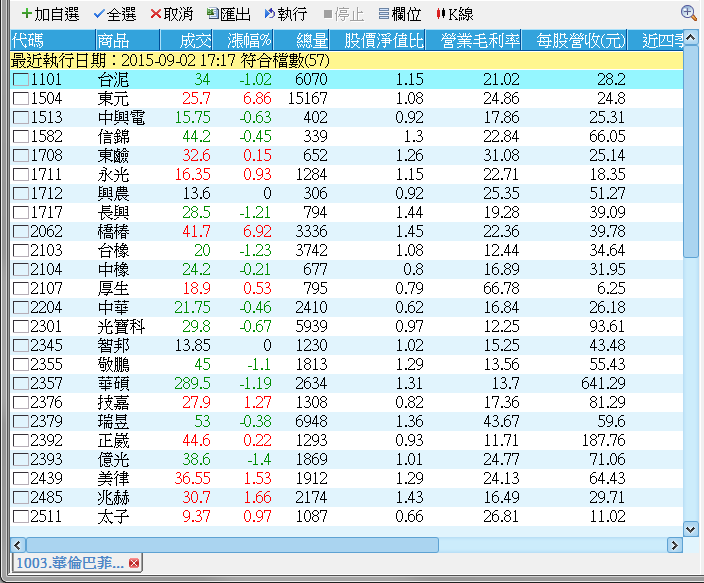Screen dimensions: 704x583
Task: Click gross margin 66.78 in 厚生 row
Action: (x=501, y=288)
